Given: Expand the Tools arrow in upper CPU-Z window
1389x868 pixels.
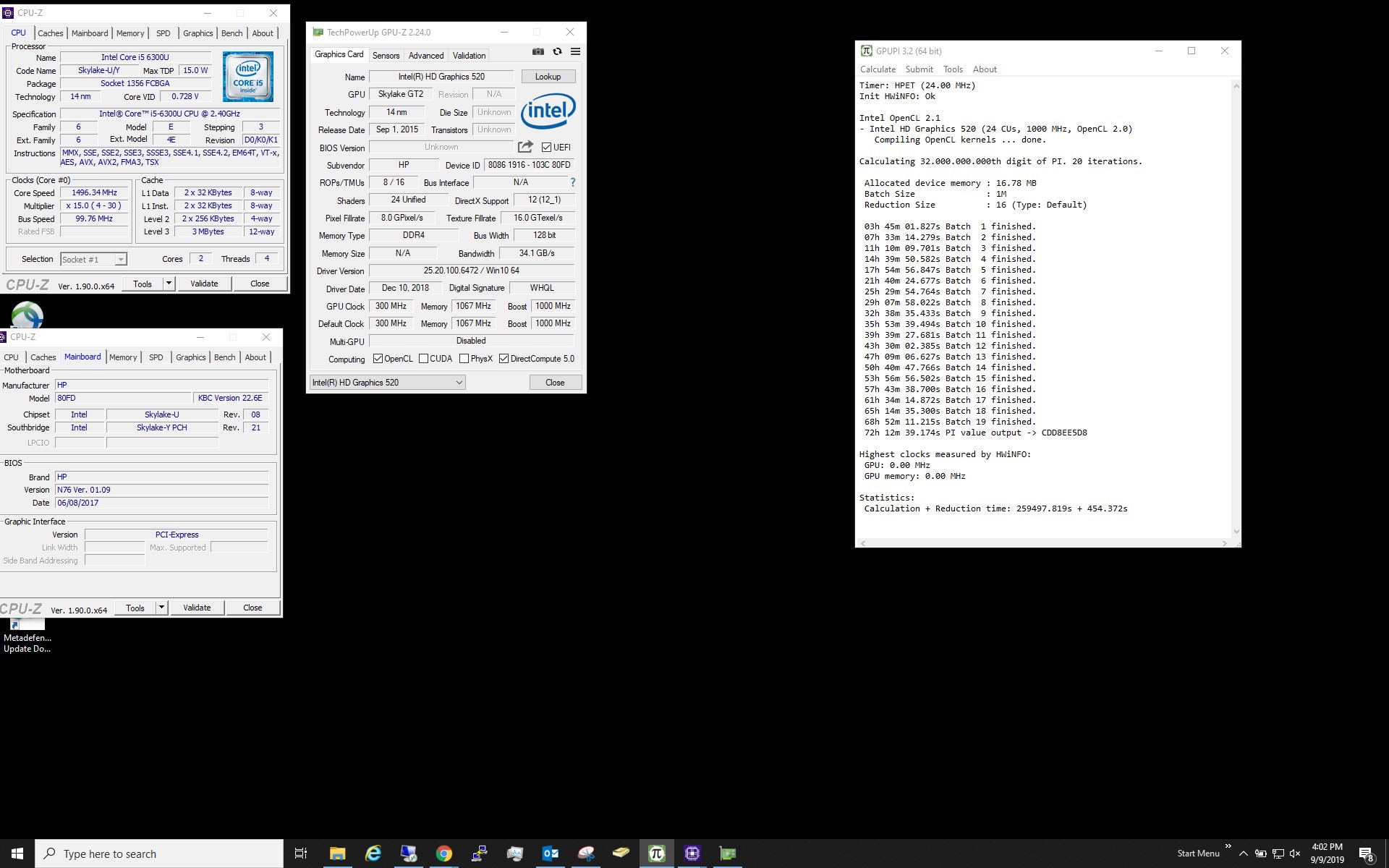Looking at the screenshot, I should pyautogui.click(x=169, y=284).
